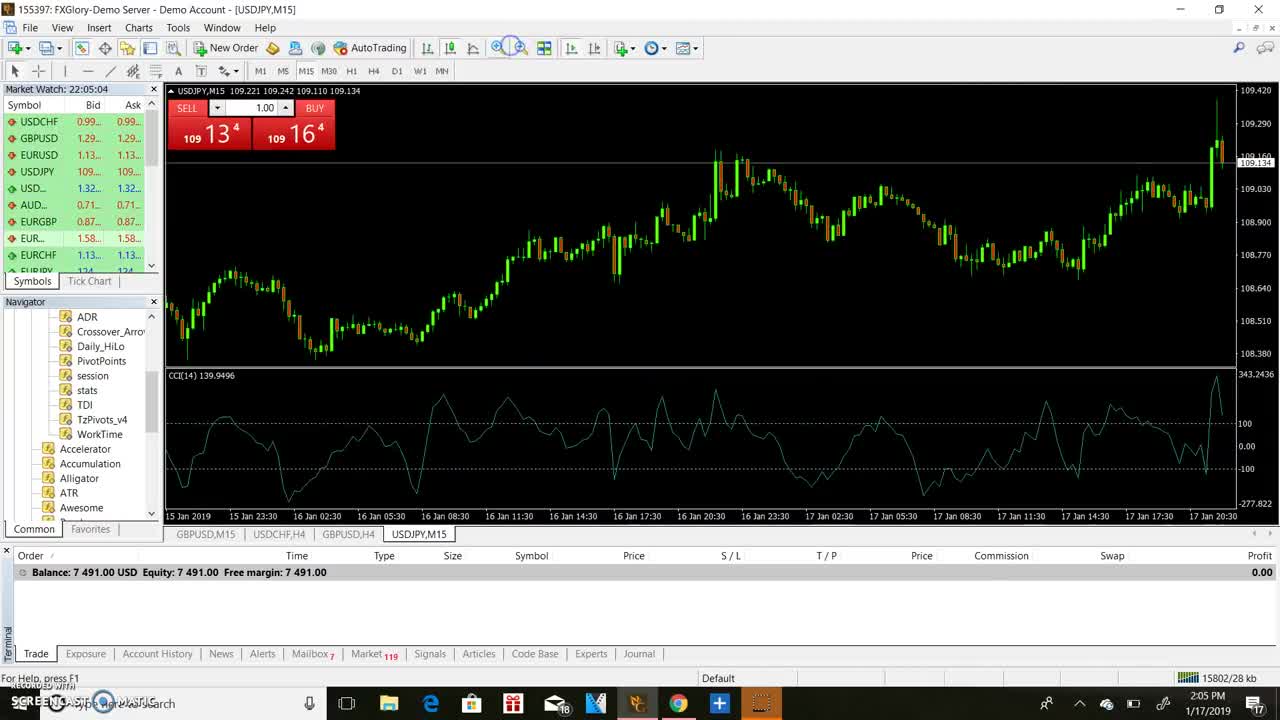Click the Zoom Out magnifier icon
Screen dimensions: 1280x720
(520, 48)
